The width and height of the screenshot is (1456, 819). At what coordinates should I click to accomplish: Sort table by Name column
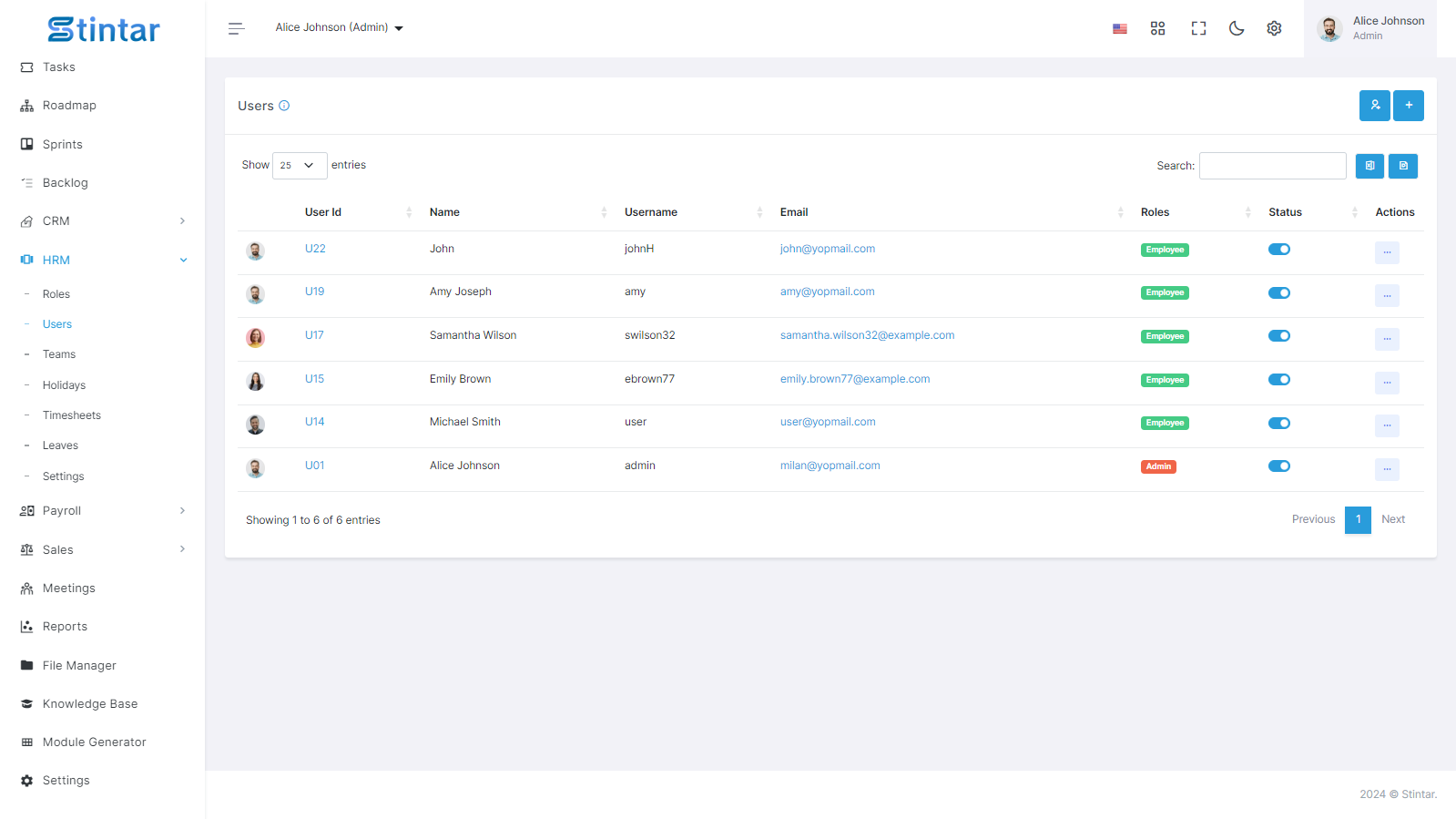pyautogui.click(x=518, y=212)
